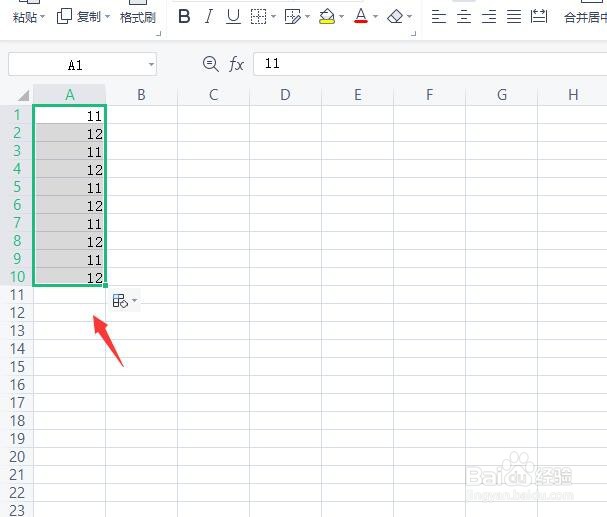Expand draw border options arrow
The height and width of the screenshot is (517, 607).
pyautogui.click(x=307, y=16)
